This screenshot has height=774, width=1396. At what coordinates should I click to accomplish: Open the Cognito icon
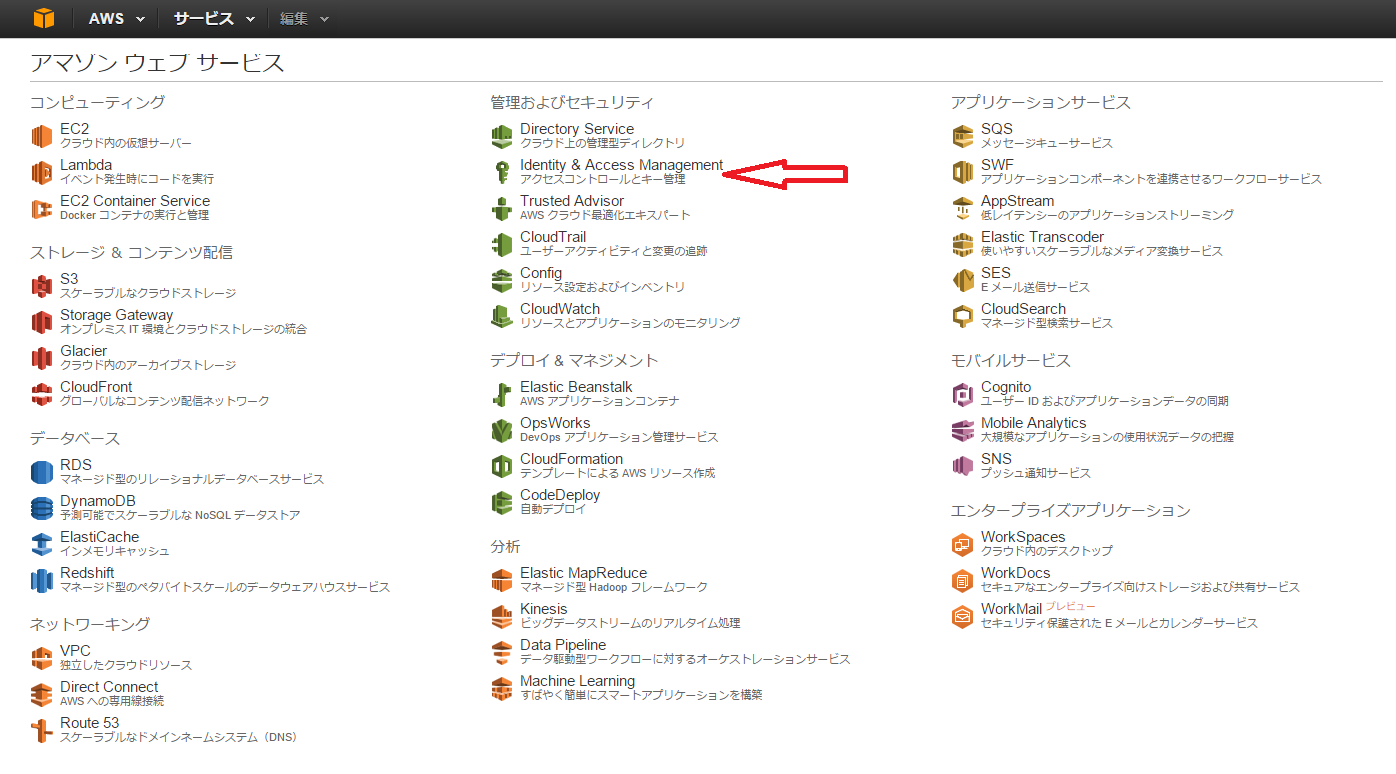[x=963, y=394]
